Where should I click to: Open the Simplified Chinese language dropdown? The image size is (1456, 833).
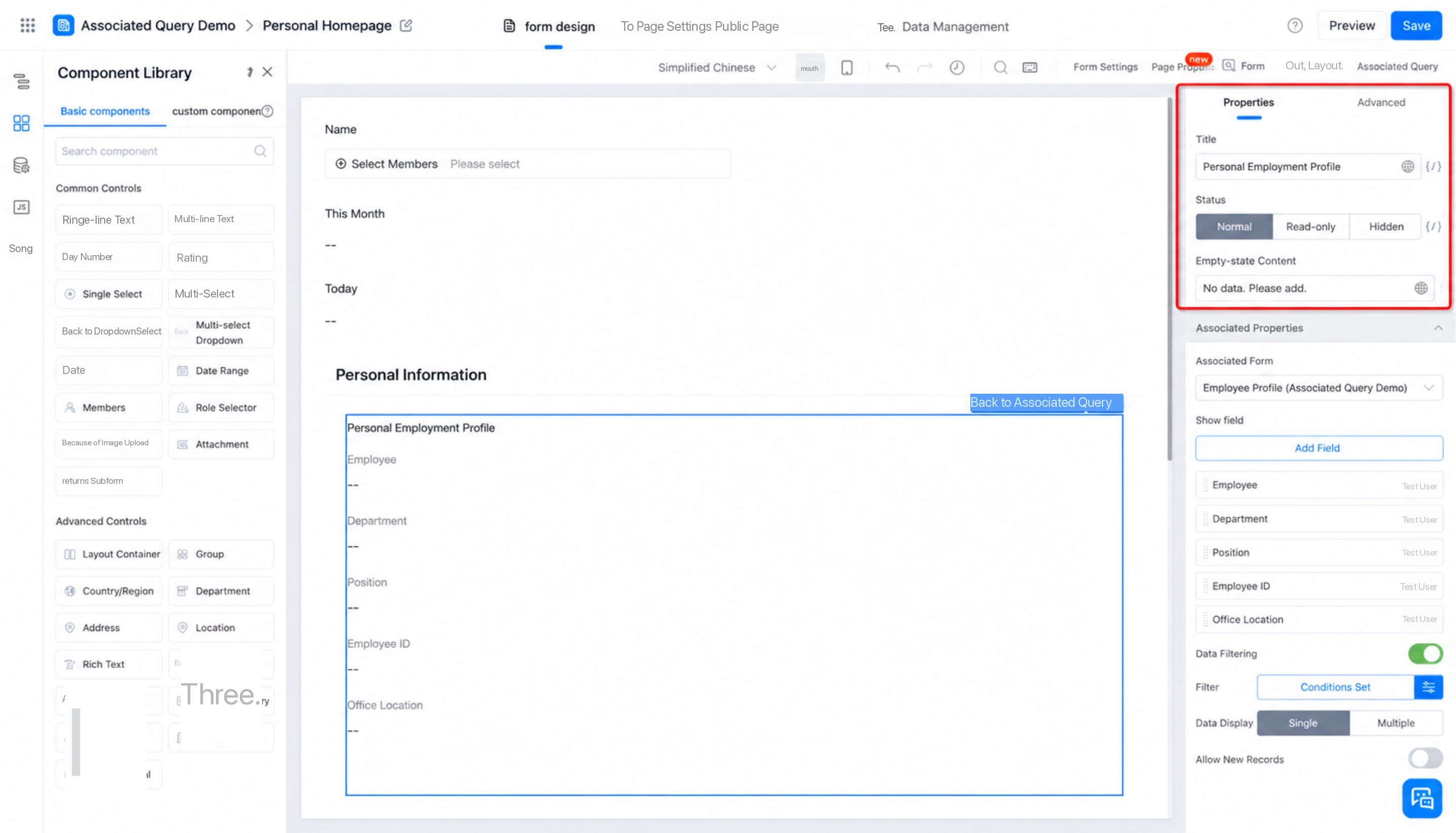pyautogui.click(x=716, y=67)
